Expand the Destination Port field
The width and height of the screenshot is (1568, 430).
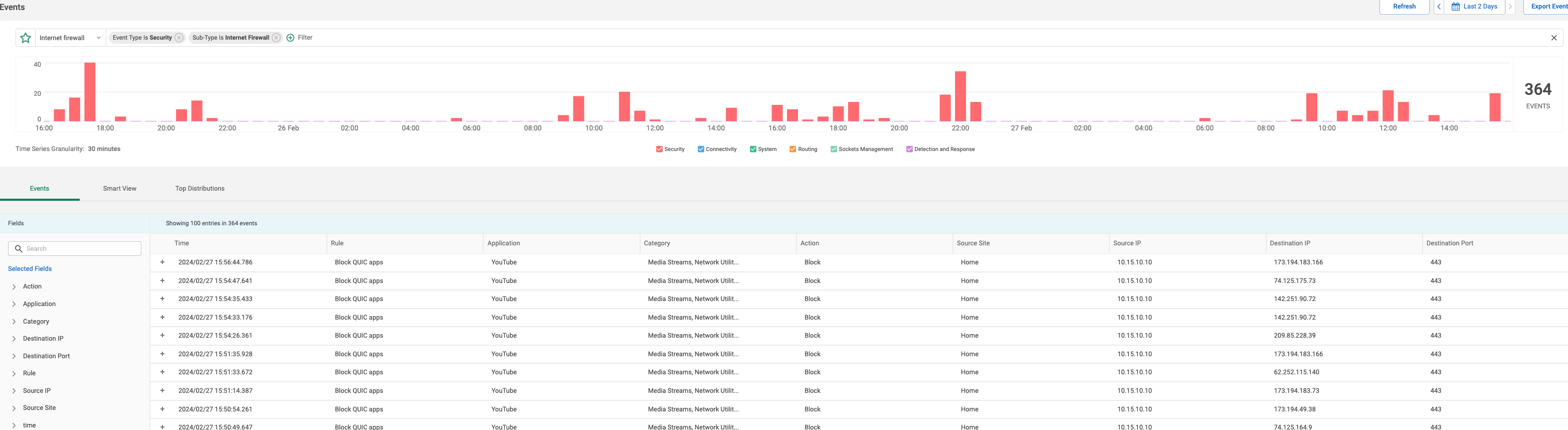coord(14,356)
